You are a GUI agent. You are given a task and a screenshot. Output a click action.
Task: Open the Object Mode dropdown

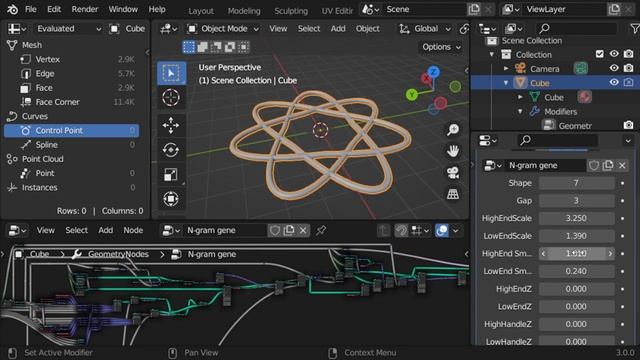click(223, 29)
